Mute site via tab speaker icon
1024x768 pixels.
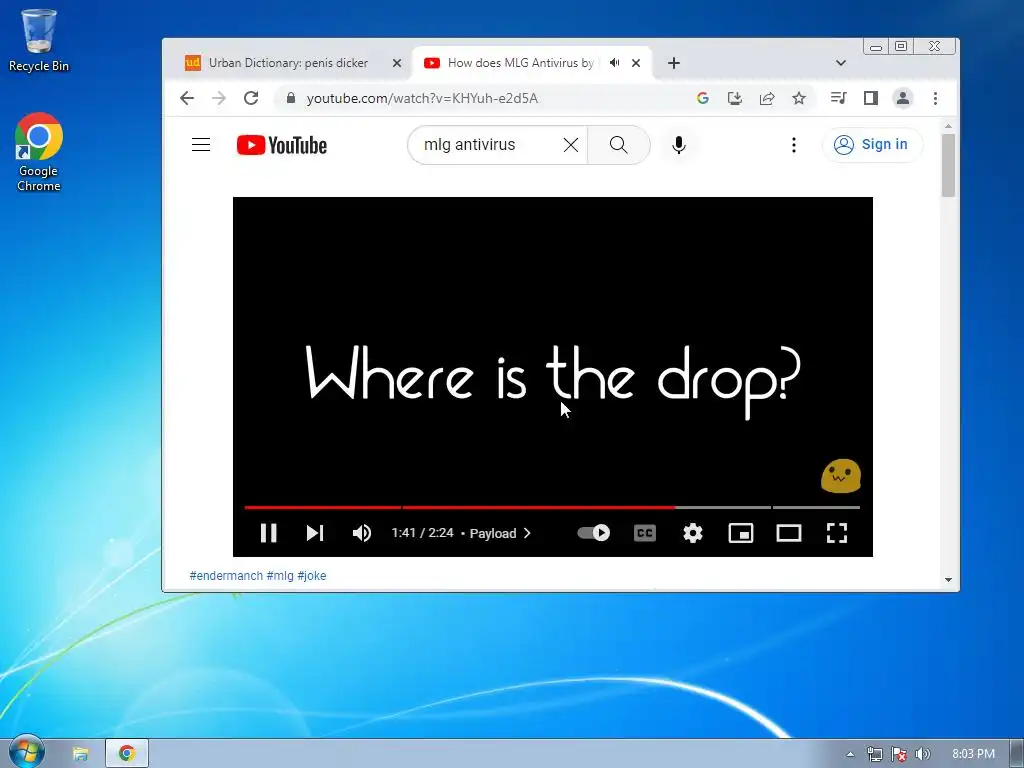[615, 63]
